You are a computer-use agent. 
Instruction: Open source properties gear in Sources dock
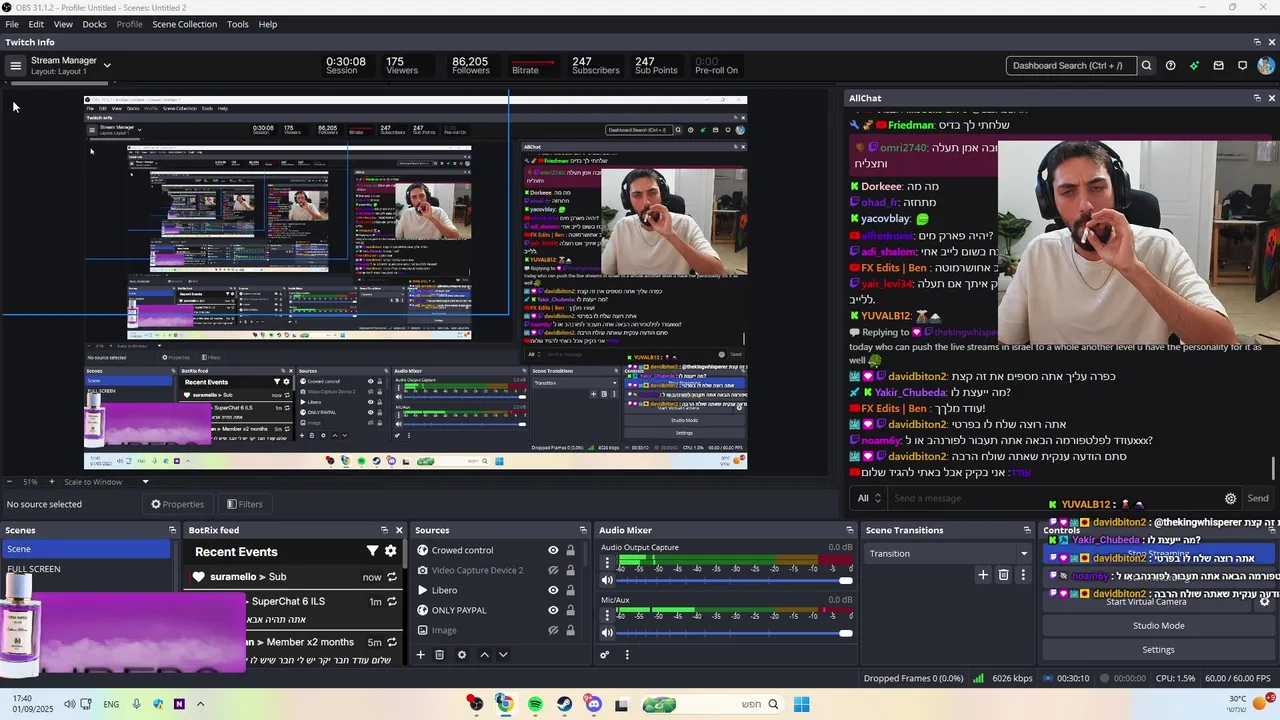tap(461, 655)
